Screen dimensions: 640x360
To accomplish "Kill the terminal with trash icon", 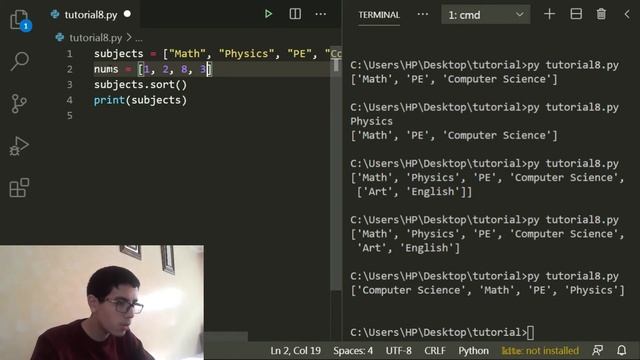I will point(601,14).
